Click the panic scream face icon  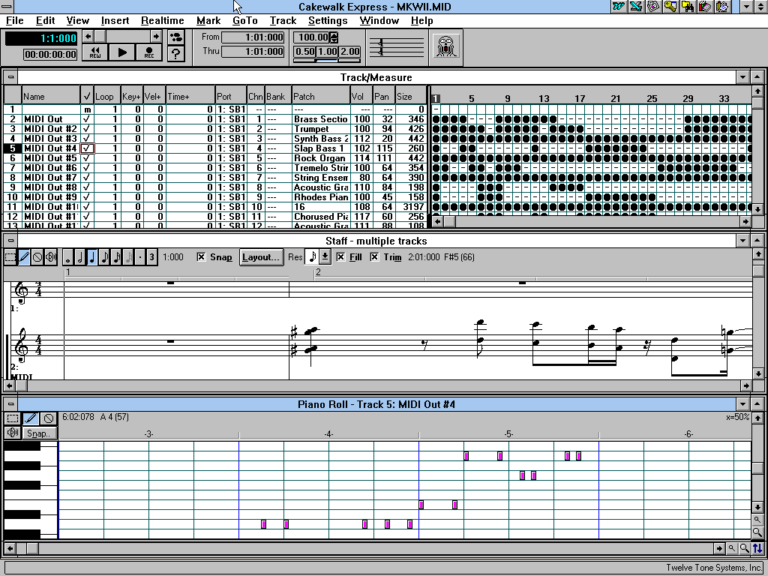point(444,45)
